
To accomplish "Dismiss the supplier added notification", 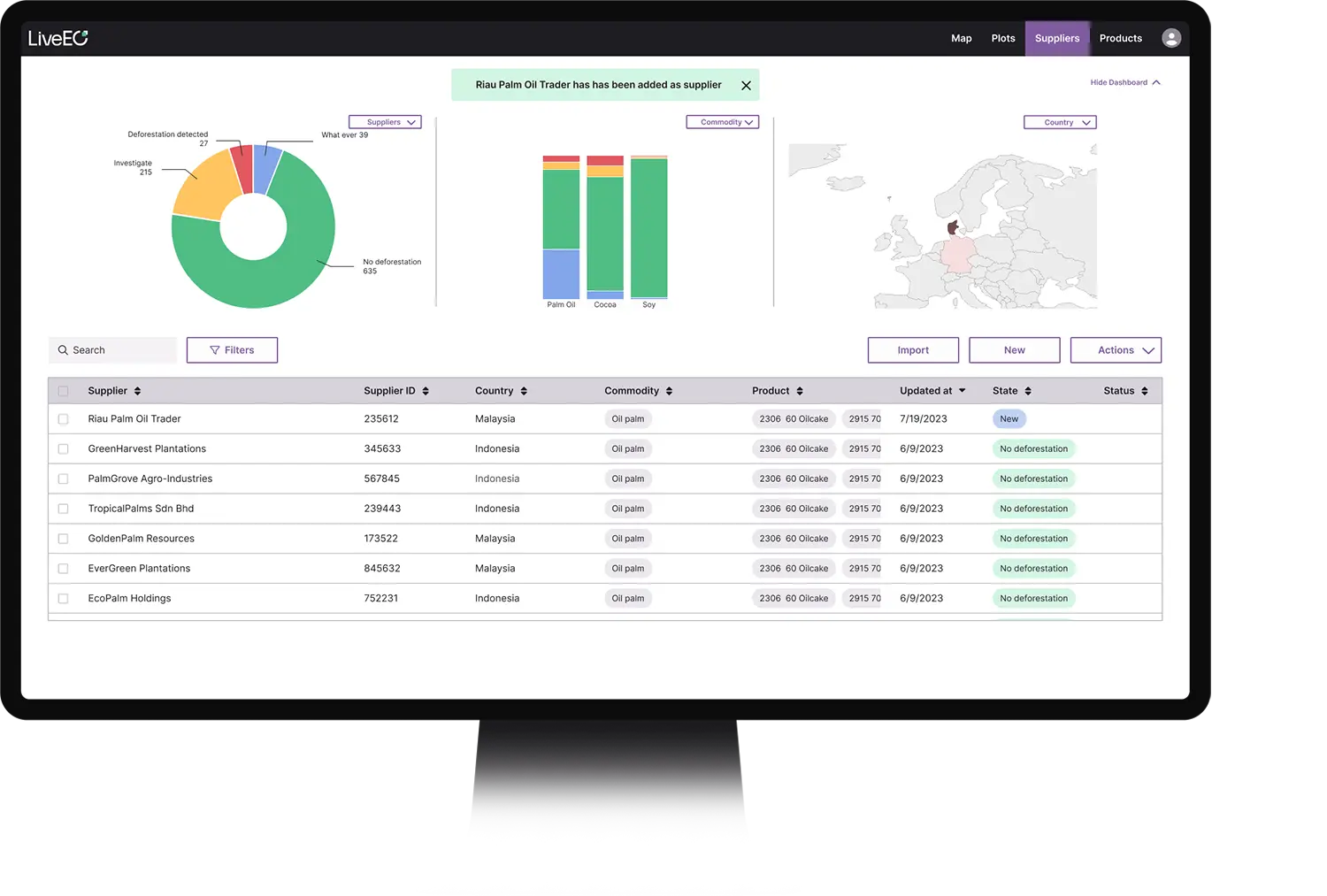I will [746, 86].
